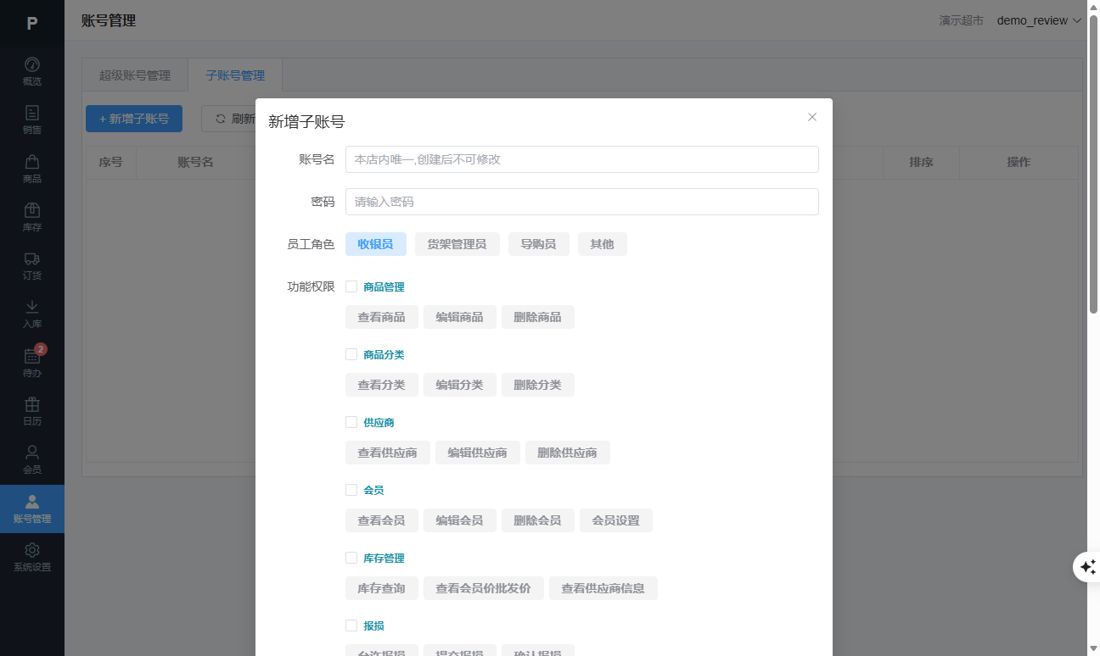The image size is (1100, 656).
Task: Toggle the 会员设置 permission tag
Action: 616,521
